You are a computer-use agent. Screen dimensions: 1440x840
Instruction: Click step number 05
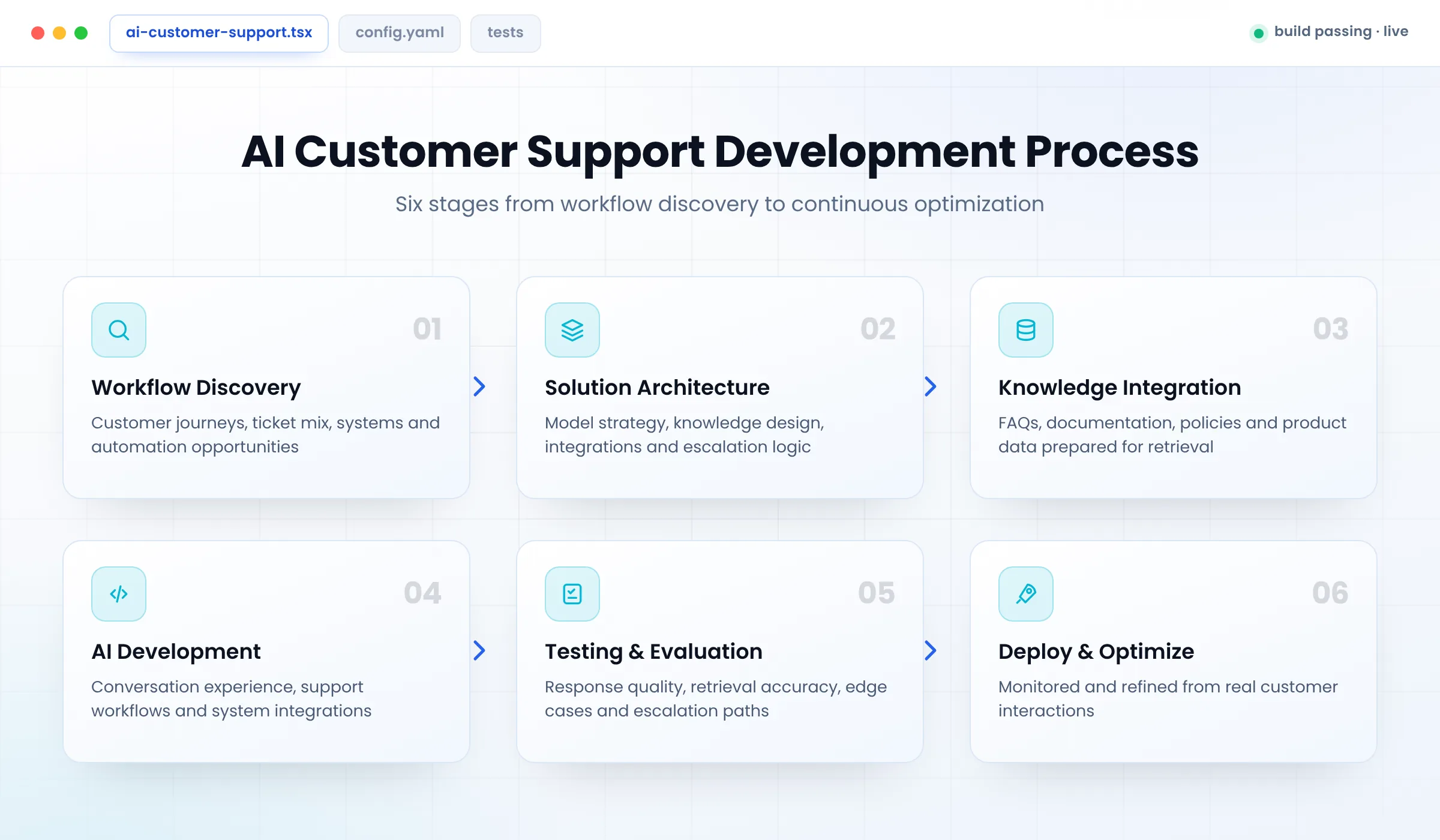pos(877,593)
